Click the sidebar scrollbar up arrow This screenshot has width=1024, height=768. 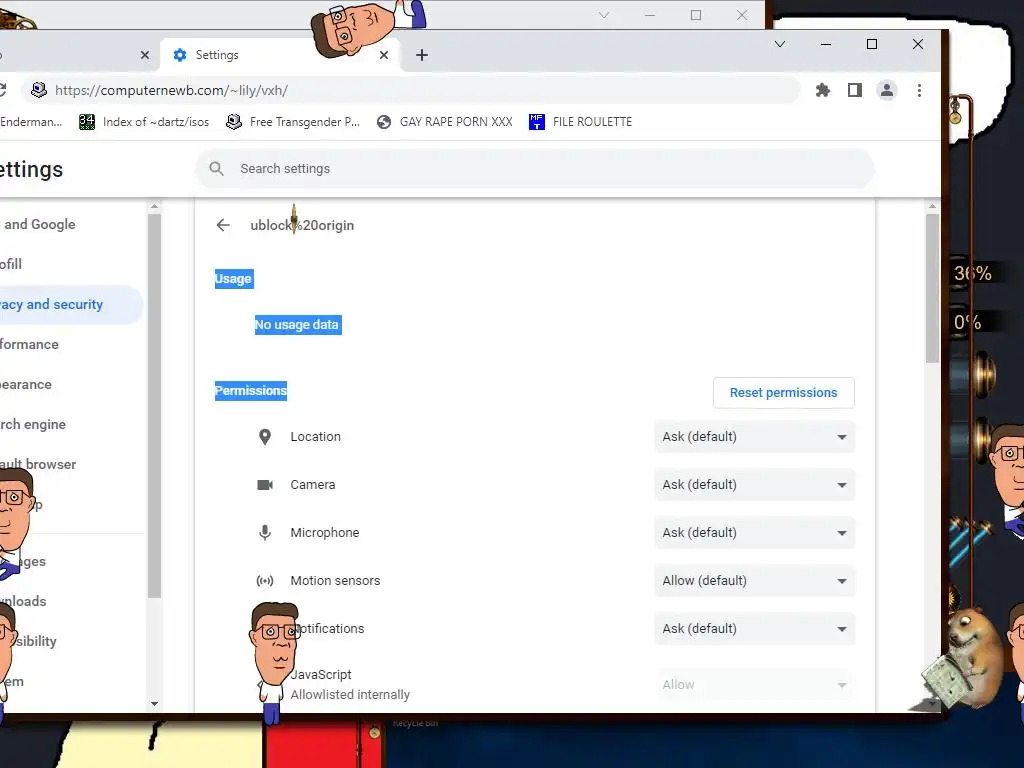[154, 206]
